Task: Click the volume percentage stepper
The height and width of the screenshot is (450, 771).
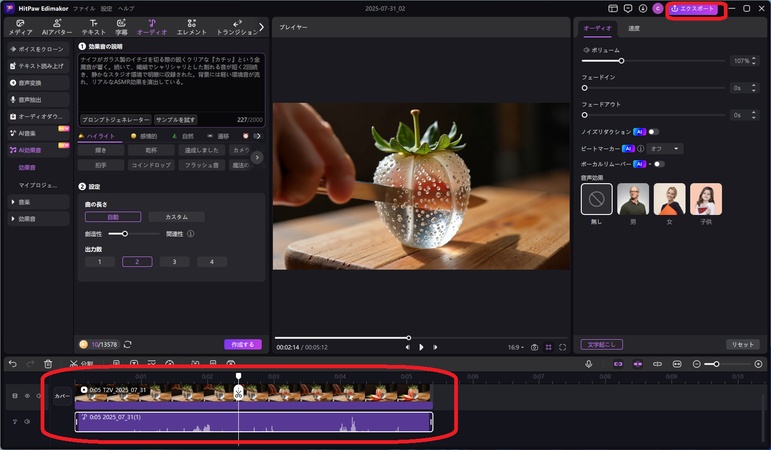Action: (754, 61)
